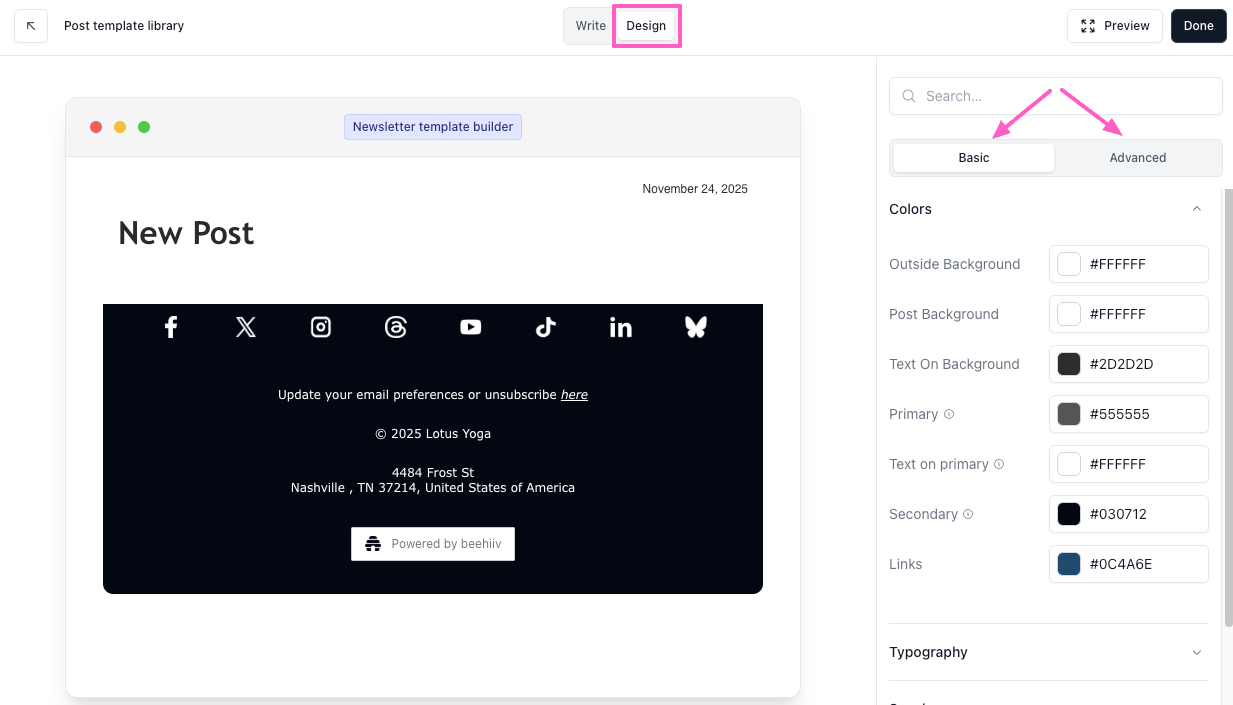1233x705 pixels.
Task: Select the Write mode tab
Action: coord(590,26)
